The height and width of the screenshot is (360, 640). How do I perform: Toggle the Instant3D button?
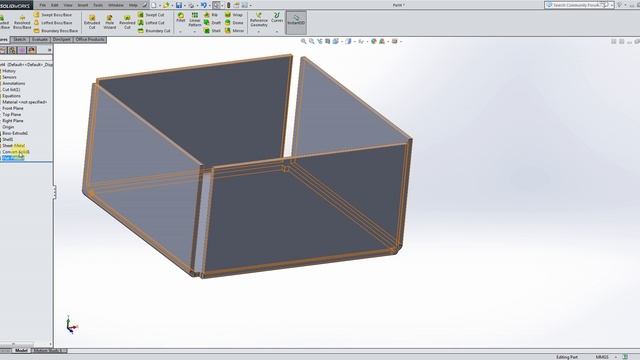pos(296,21)
